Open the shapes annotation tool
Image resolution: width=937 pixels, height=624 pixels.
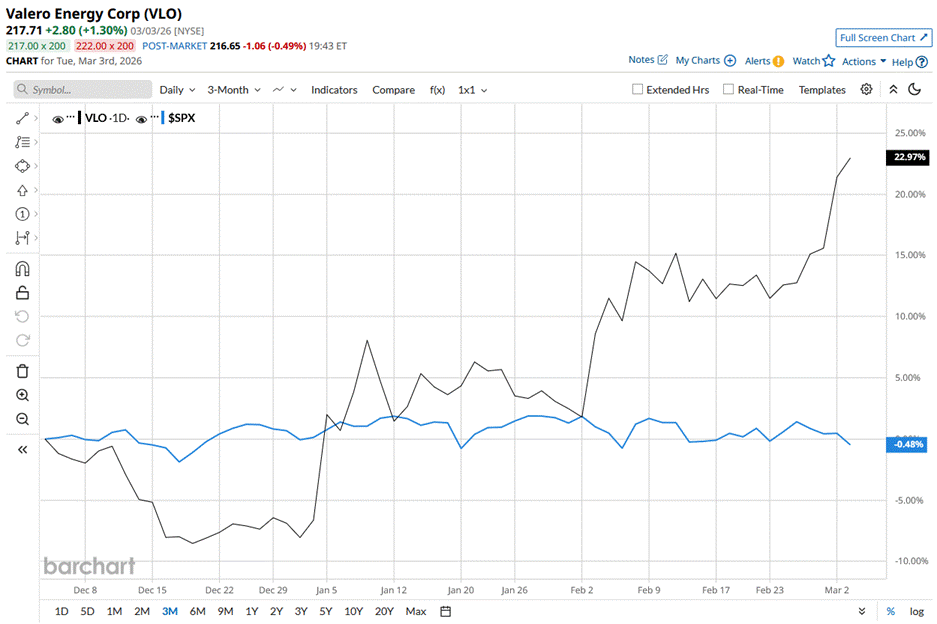[x=22, y=166]
